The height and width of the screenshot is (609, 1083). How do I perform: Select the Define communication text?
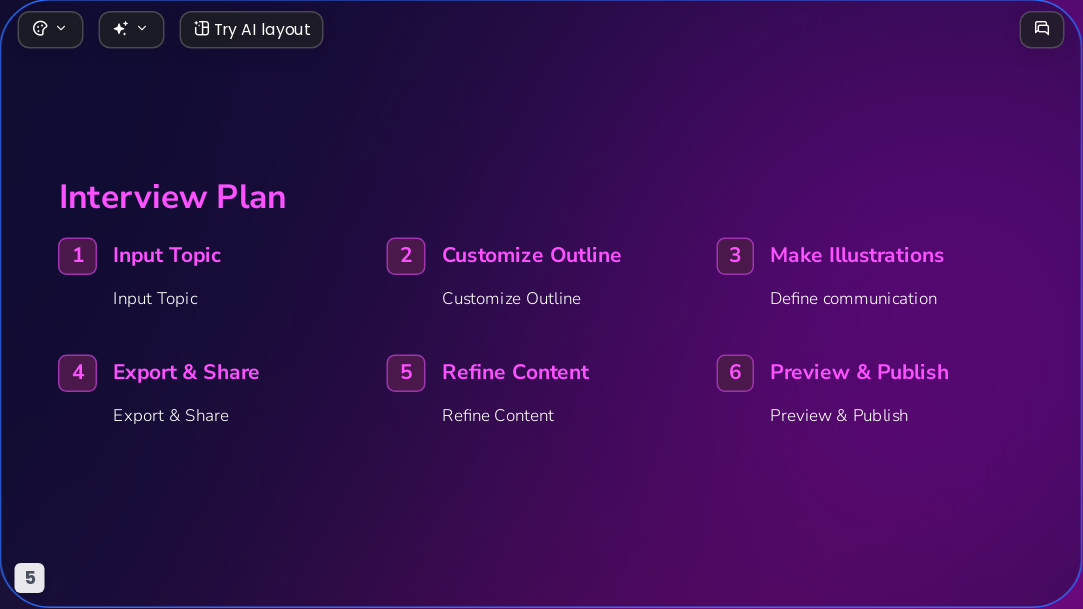[x=854, y=299]
